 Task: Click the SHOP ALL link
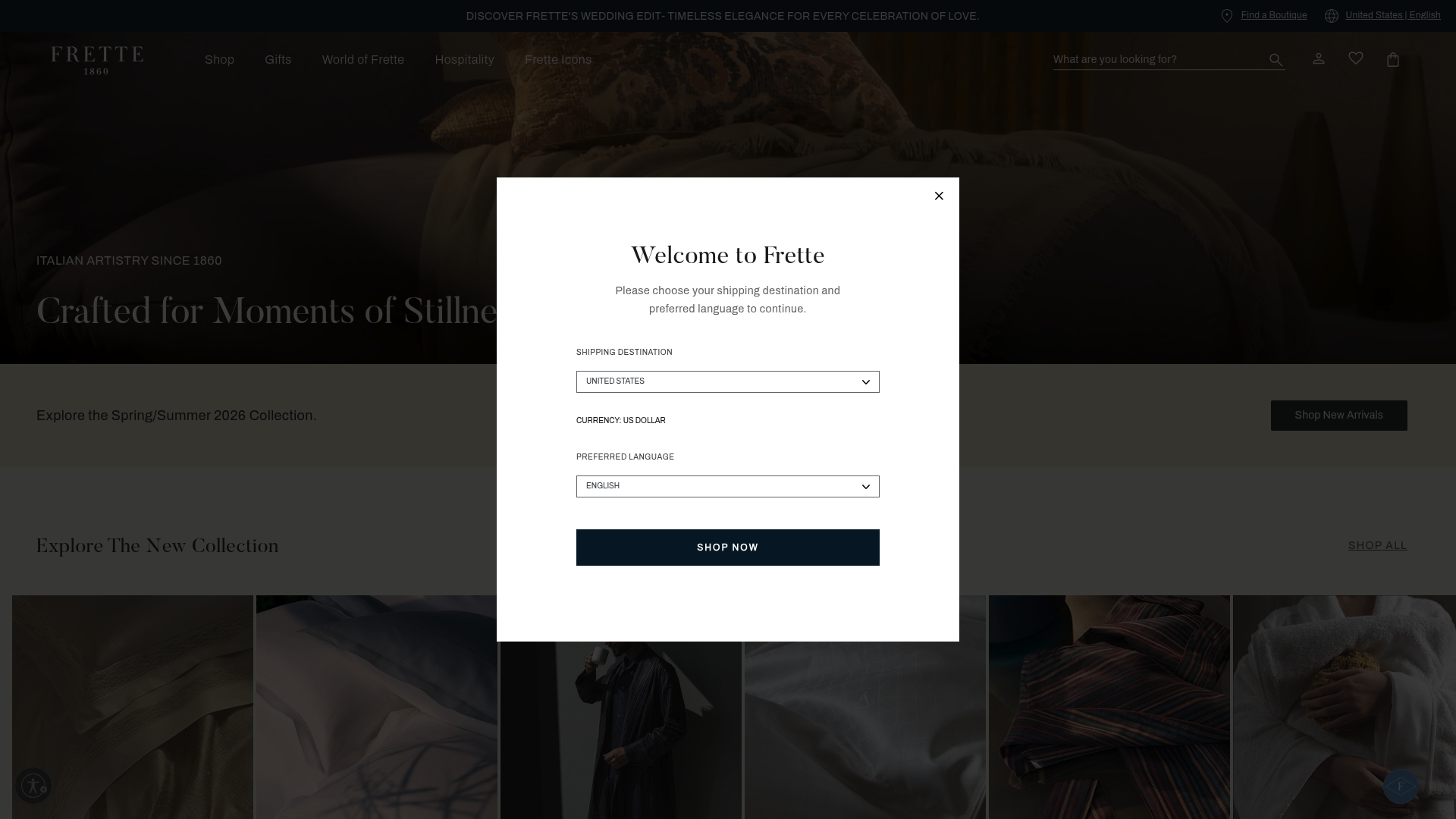coord(1378,546)
